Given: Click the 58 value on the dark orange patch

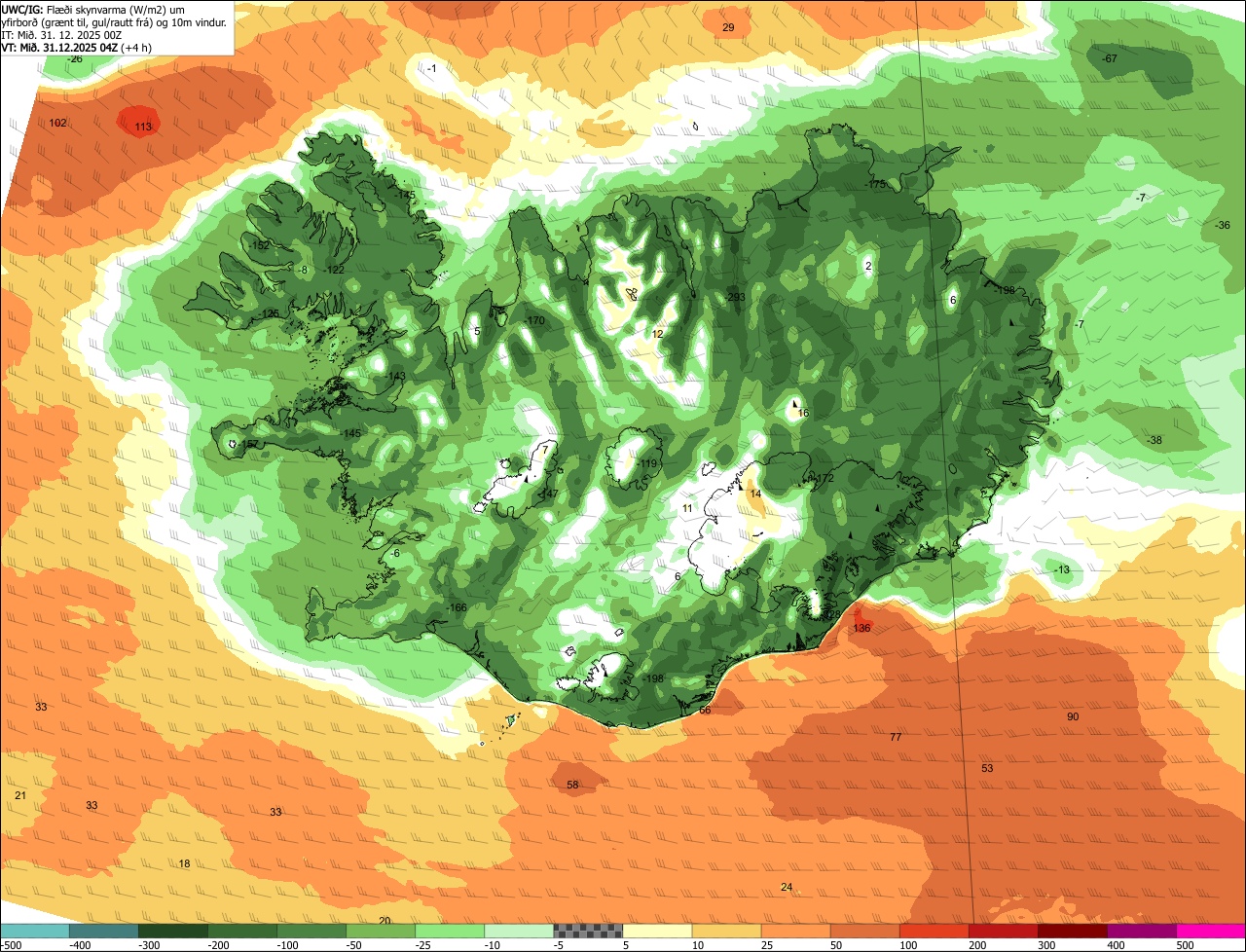Looking at the screenshot, I should click(572, 785).
